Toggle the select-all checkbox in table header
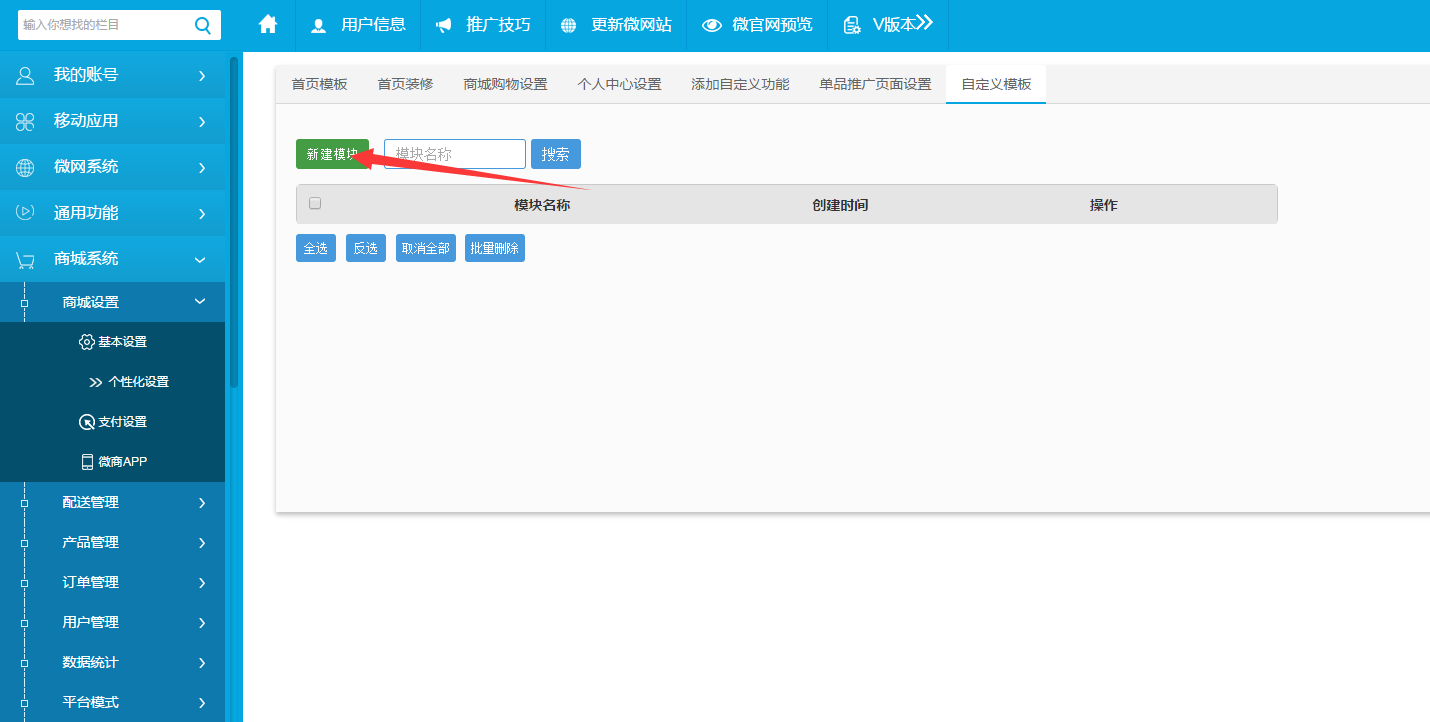This screenshot has height=722, width=1430. pos(315,203)
